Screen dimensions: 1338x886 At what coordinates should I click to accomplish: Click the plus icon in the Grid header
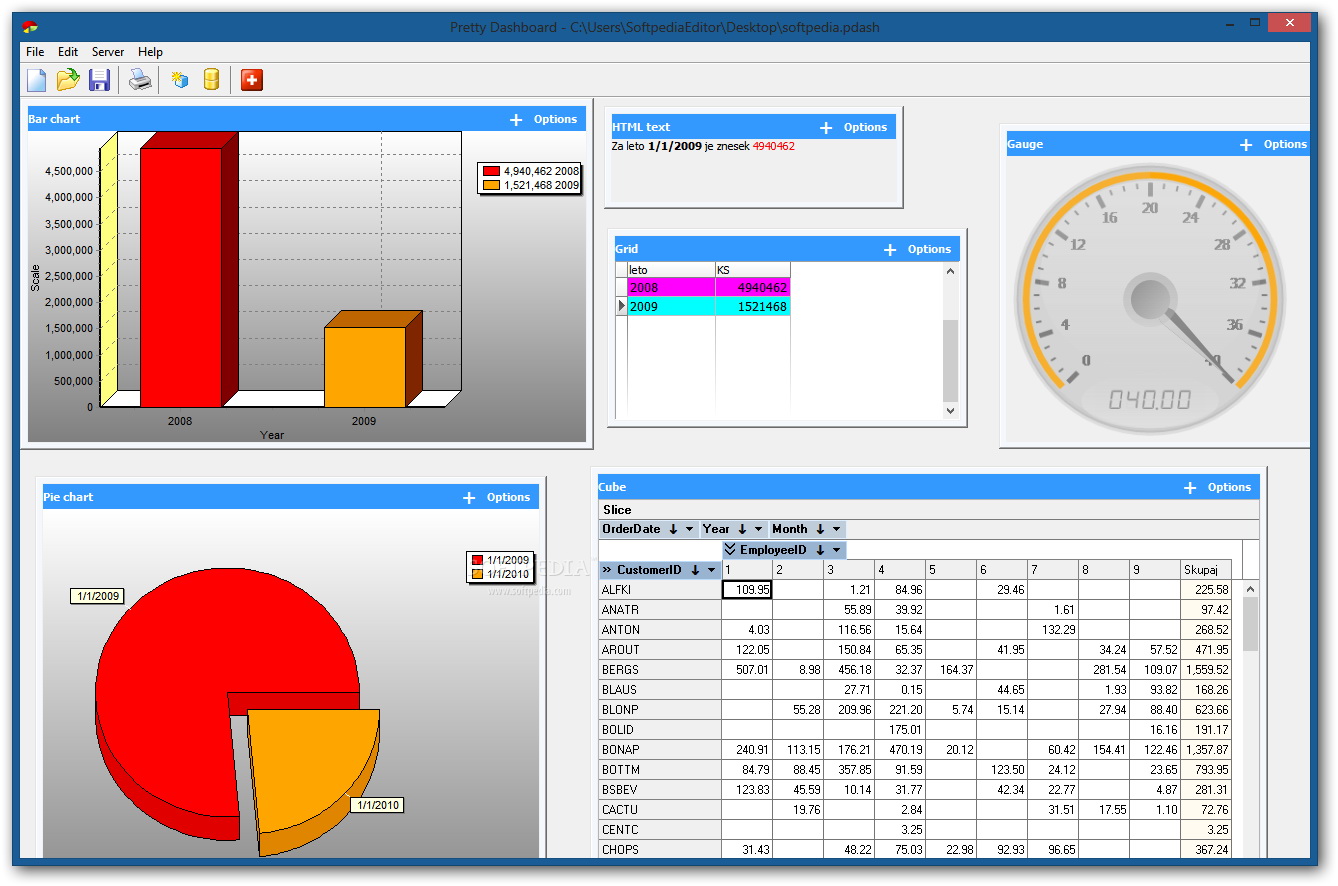coord(890,249)
